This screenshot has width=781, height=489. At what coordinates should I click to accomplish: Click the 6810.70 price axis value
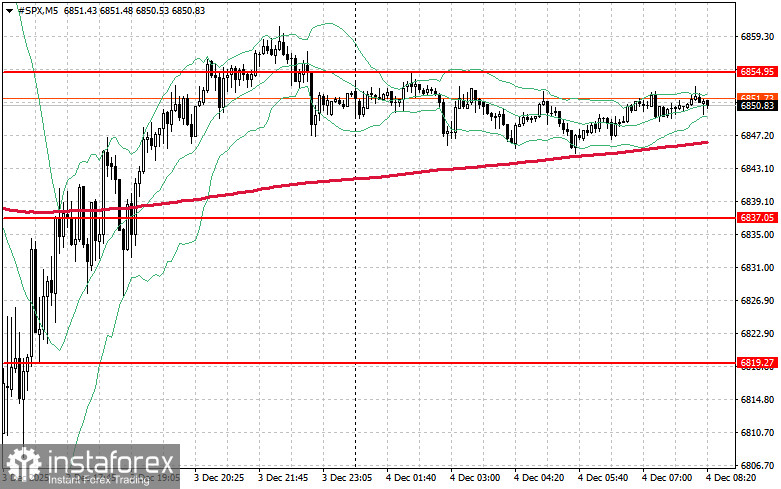click(757, 433)
